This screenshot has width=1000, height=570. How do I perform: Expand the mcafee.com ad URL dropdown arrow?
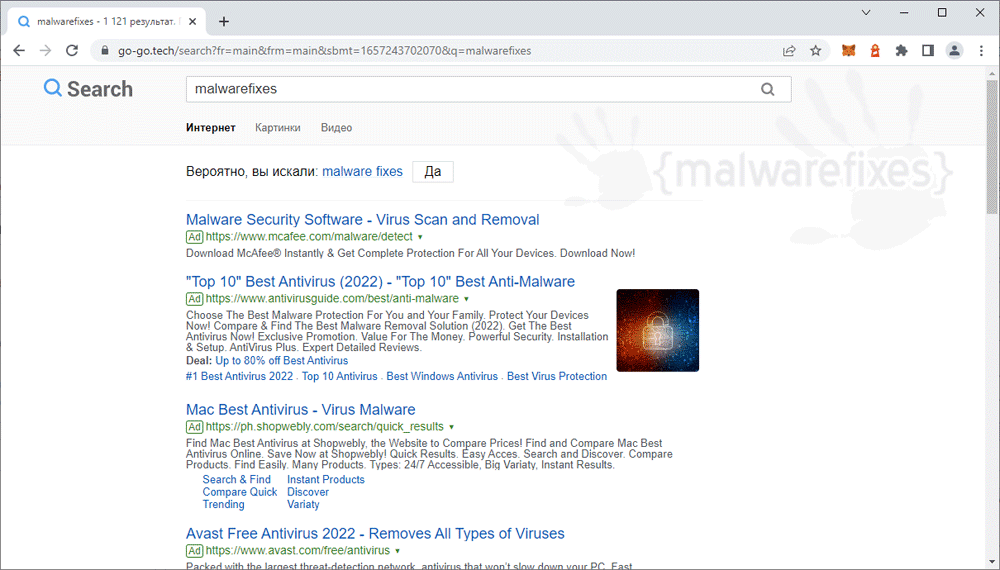pyautogui.click(x=420, y=237)
